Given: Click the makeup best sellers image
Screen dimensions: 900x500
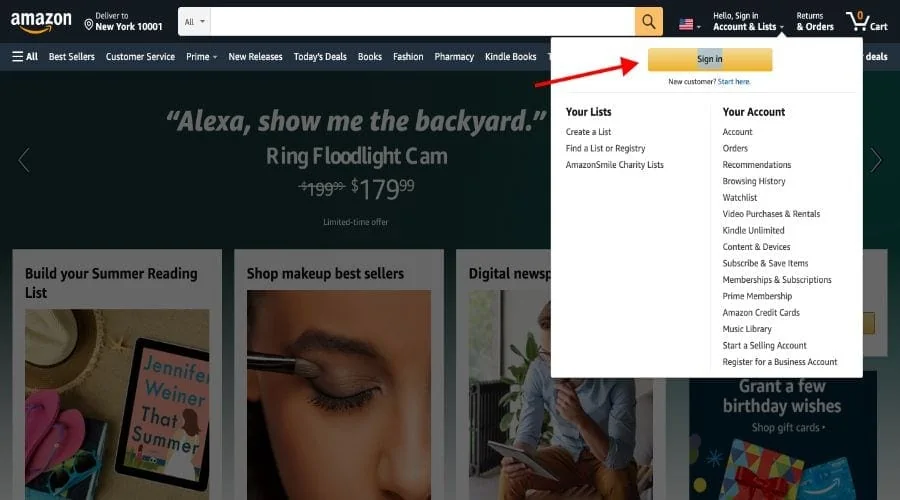Looking at the screenshot, I should pyautogui.click(x=339, y=395).
